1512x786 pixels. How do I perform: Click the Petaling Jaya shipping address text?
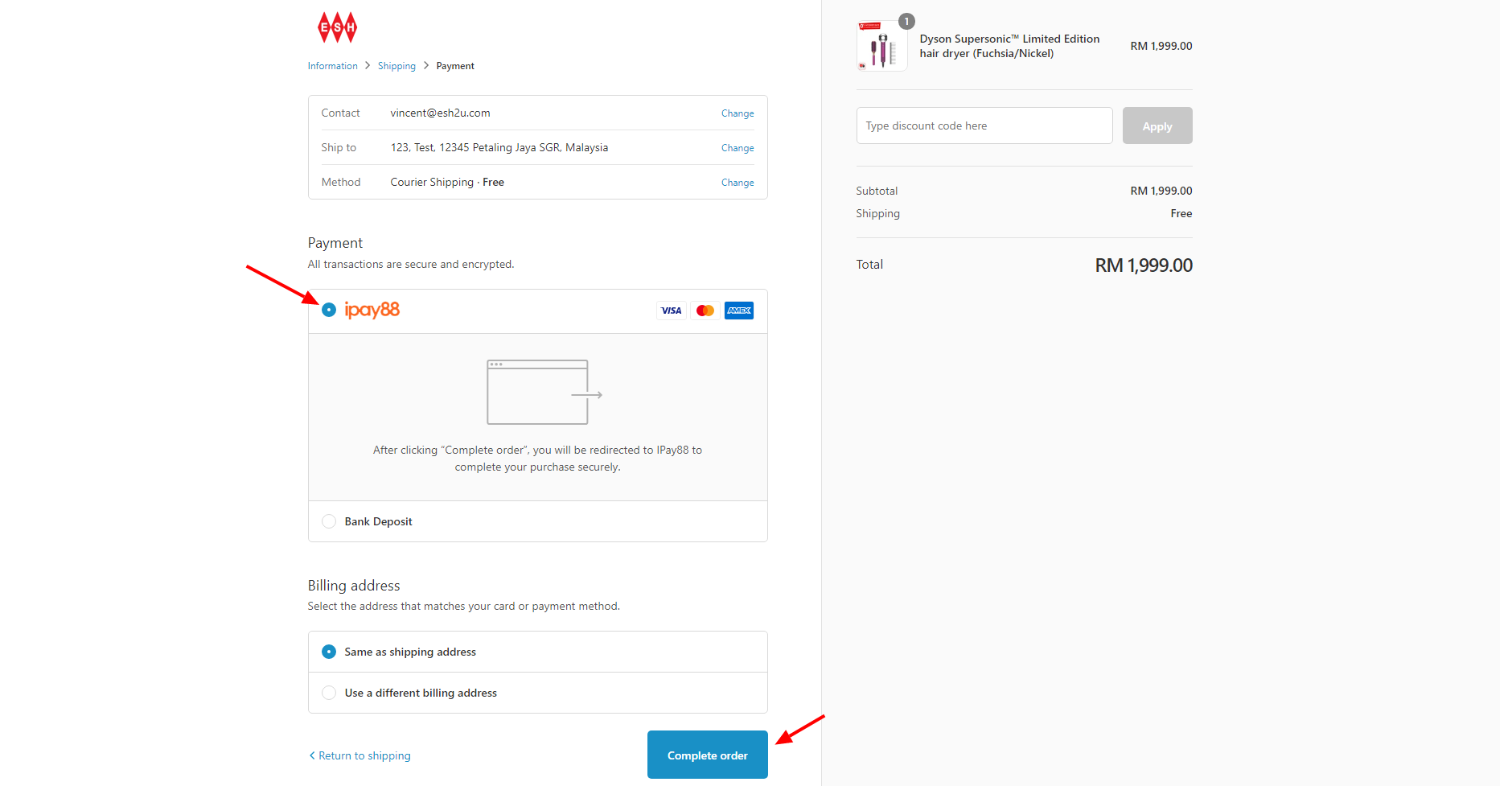pyautogui.click(x=499, y=147)
